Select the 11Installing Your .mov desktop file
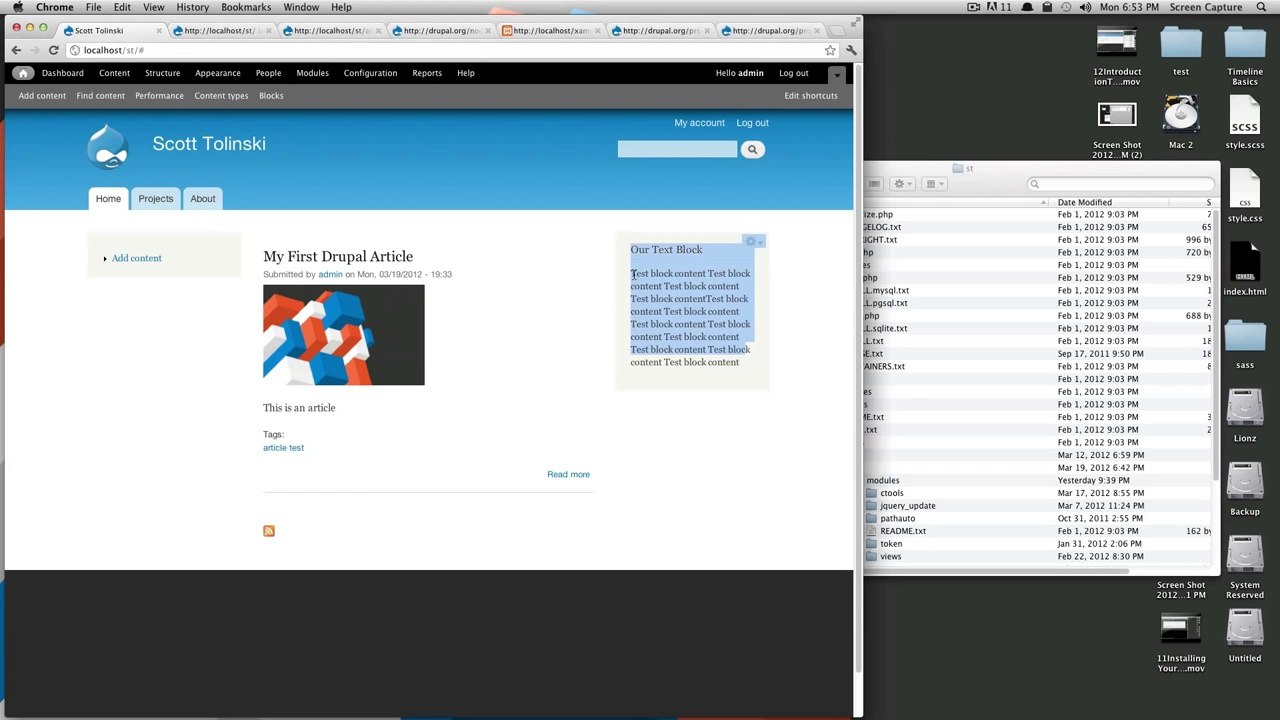 point(1181,641)
